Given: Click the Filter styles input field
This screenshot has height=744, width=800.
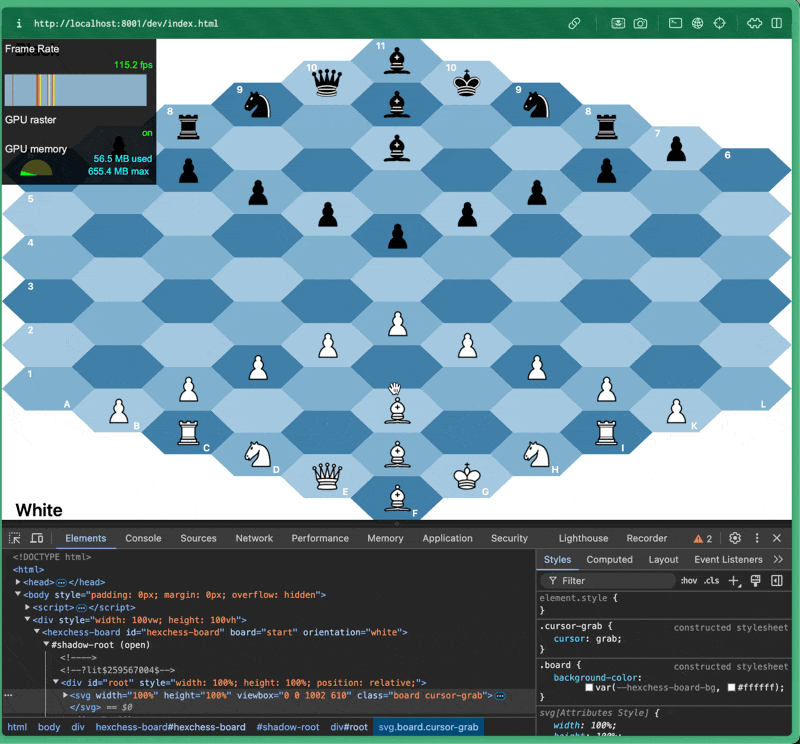Looking at the screenshot, I should tap(608, 581).
